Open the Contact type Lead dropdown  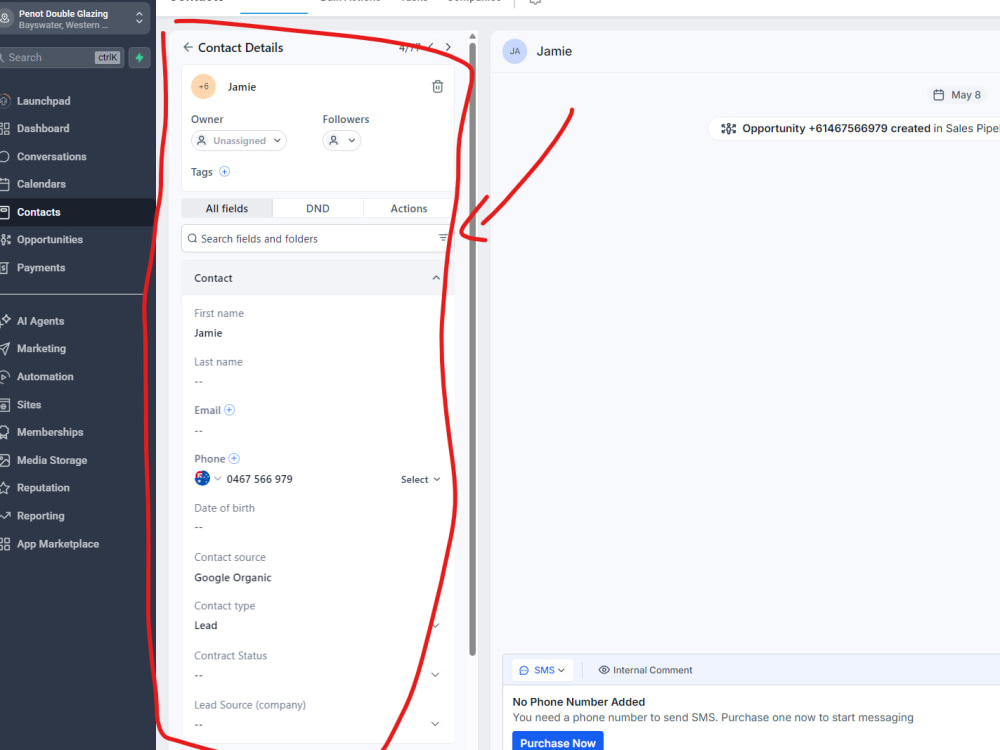[317, 626]
